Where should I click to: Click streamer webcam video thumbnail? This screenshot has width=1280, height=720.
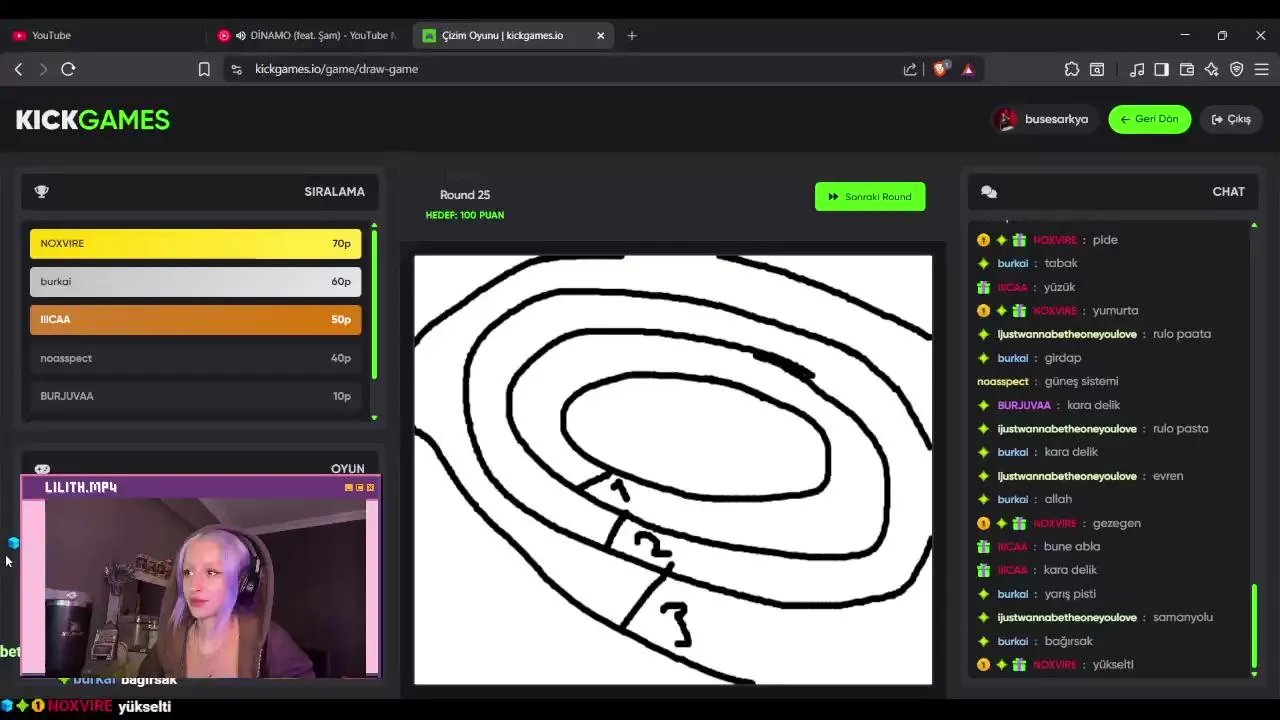point(205,588)
